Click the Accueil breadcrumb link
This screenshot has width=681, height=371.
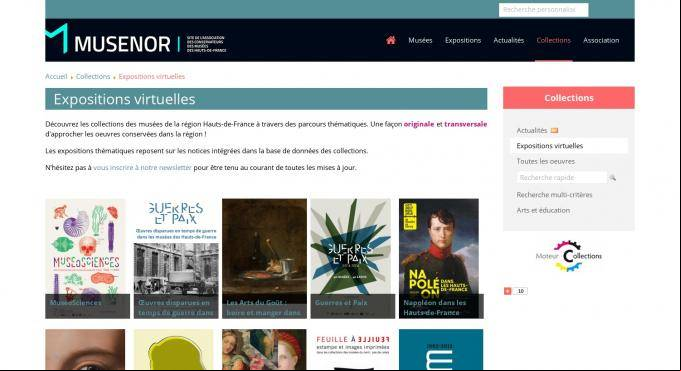[56, 76]
